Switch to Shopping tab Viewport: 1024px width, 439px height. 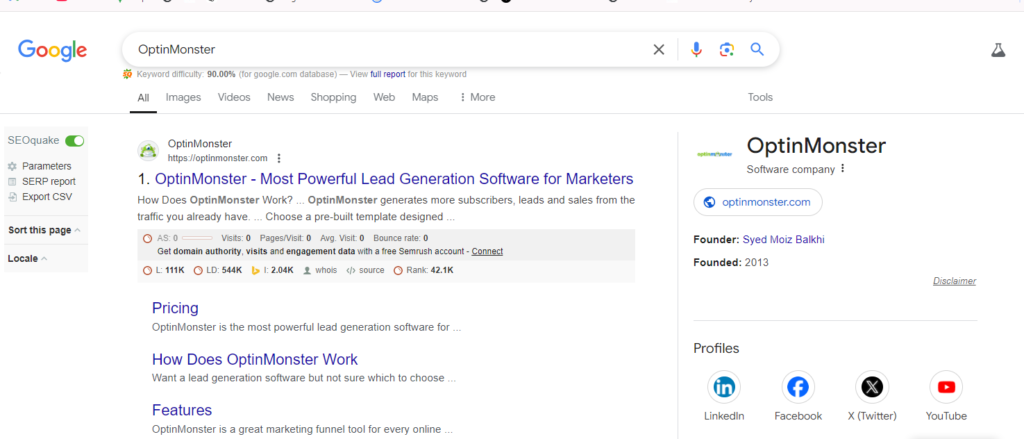(333, 97)
